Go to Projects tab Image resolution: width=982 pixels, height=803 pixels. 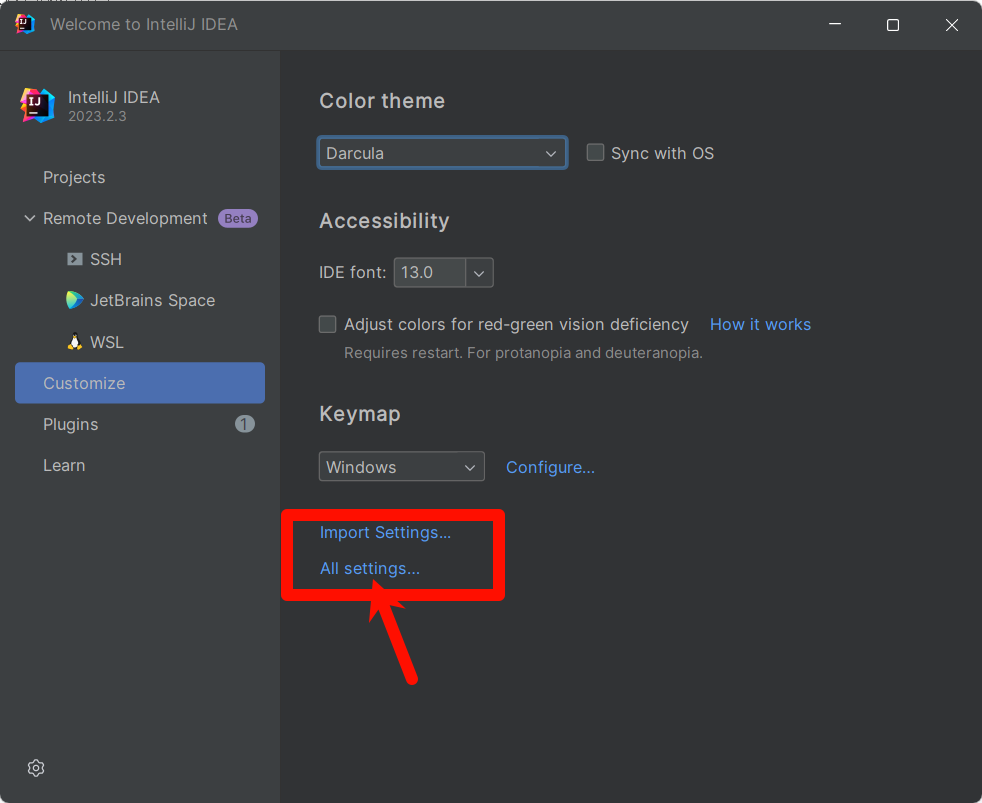coord(74,177)
